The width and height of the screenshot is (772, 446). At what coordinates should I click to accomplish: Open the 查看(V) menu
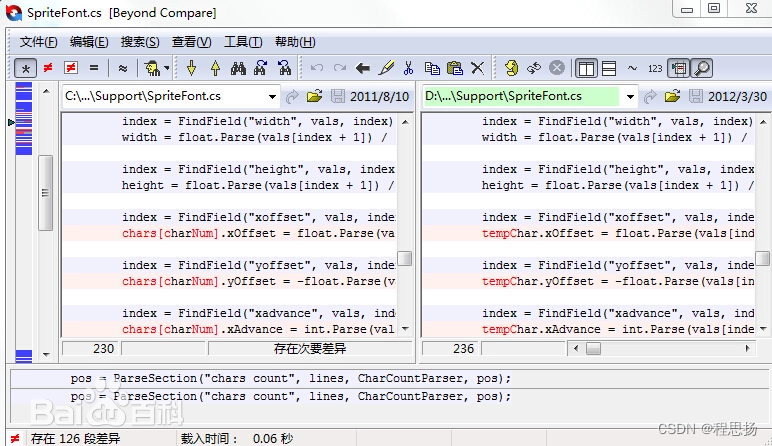pos(192,42)
